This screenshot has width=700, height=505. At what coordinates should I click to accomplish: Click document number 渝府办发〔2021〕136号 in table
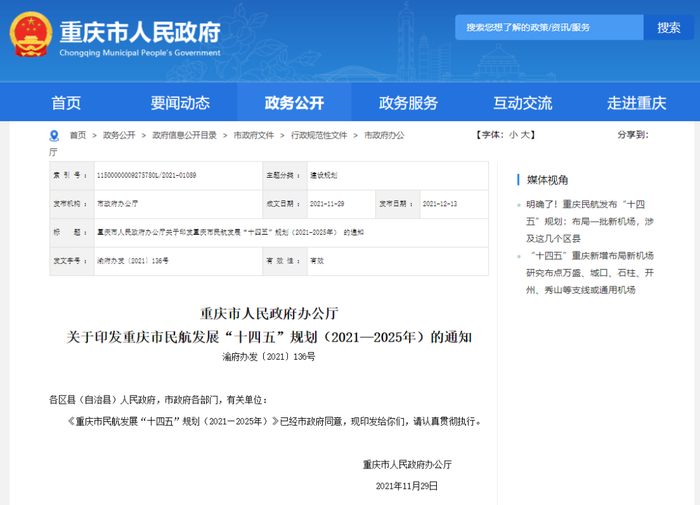tap(133, 261)
